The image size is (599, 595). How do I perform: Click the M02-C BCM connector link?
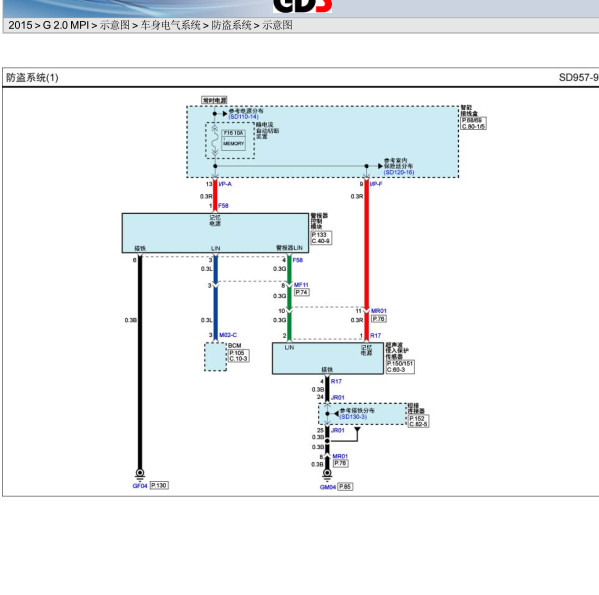(x=228, y=335)
